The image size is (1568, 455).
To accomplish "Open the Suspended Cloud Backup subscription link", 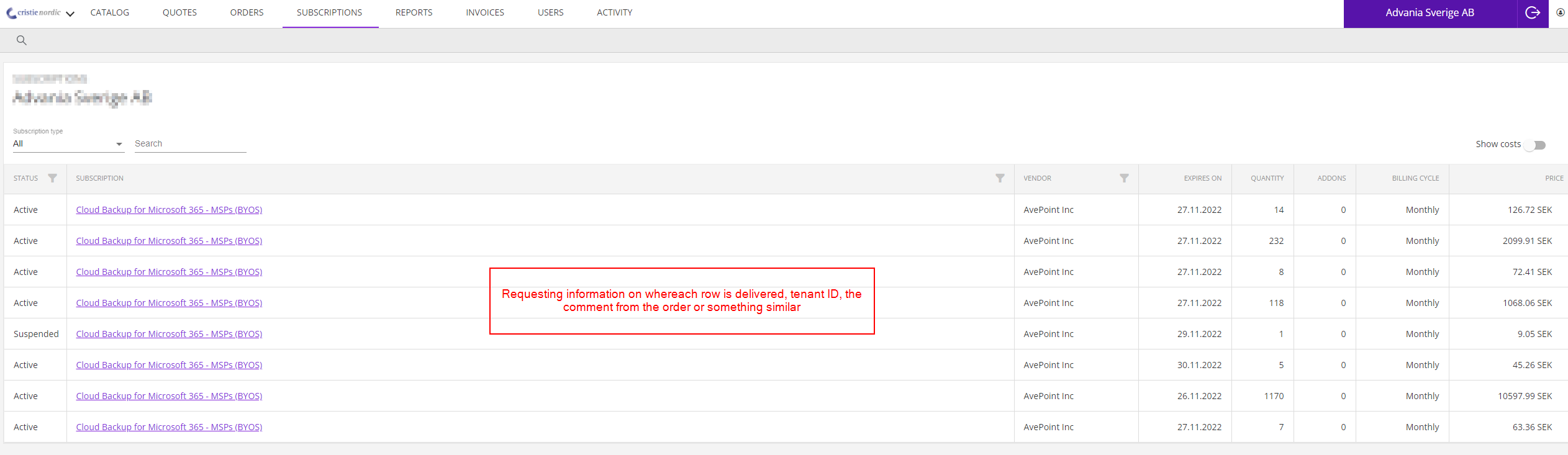I will click(x=169, y=334).
